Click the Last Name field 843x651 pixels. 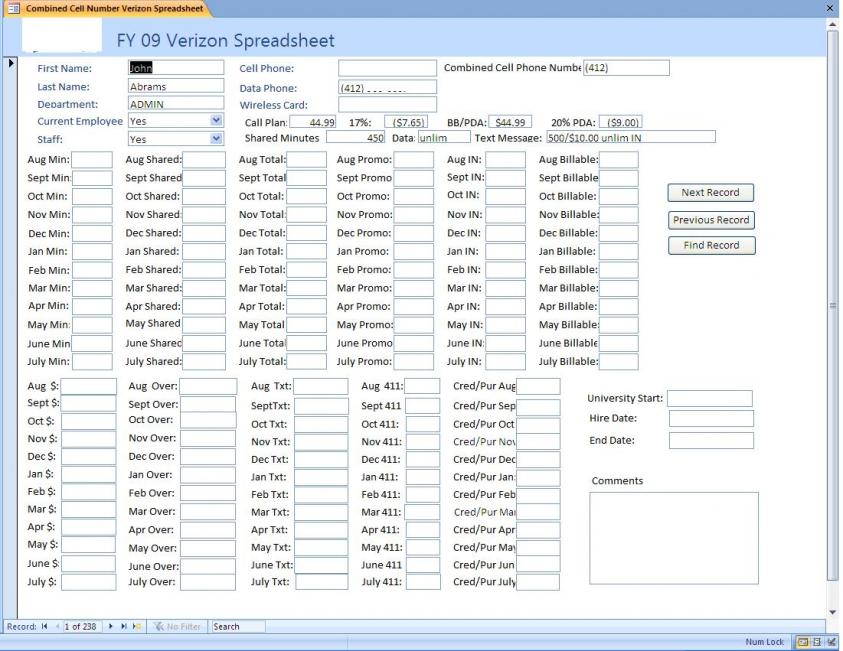click(176, 86)
